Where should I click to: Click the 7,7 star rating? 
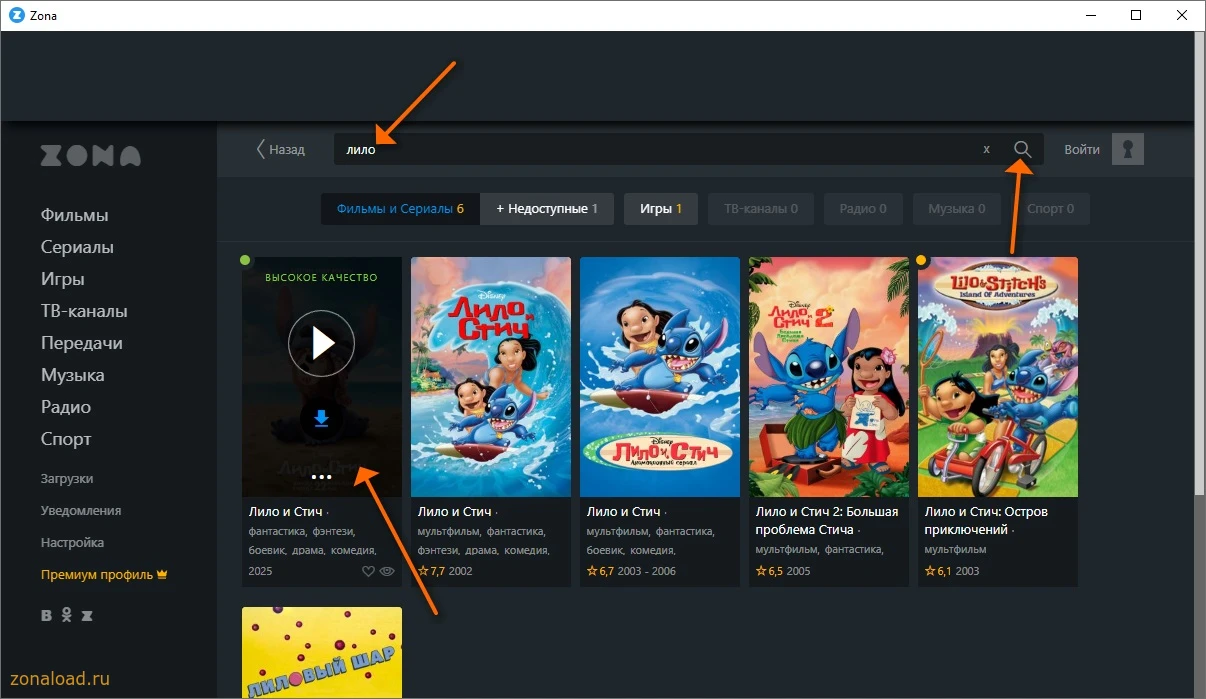pyautogui.click(x=431, y=571)
